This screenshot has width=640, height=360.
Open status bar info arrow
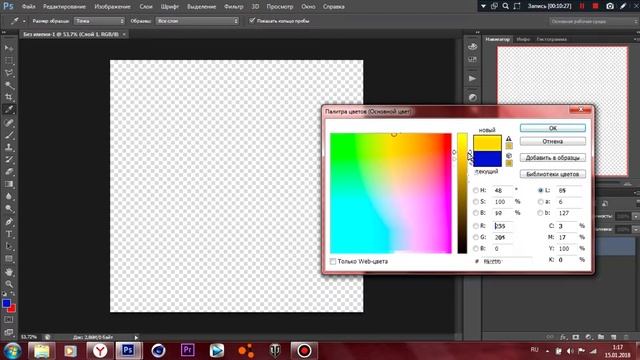point(136,337)
